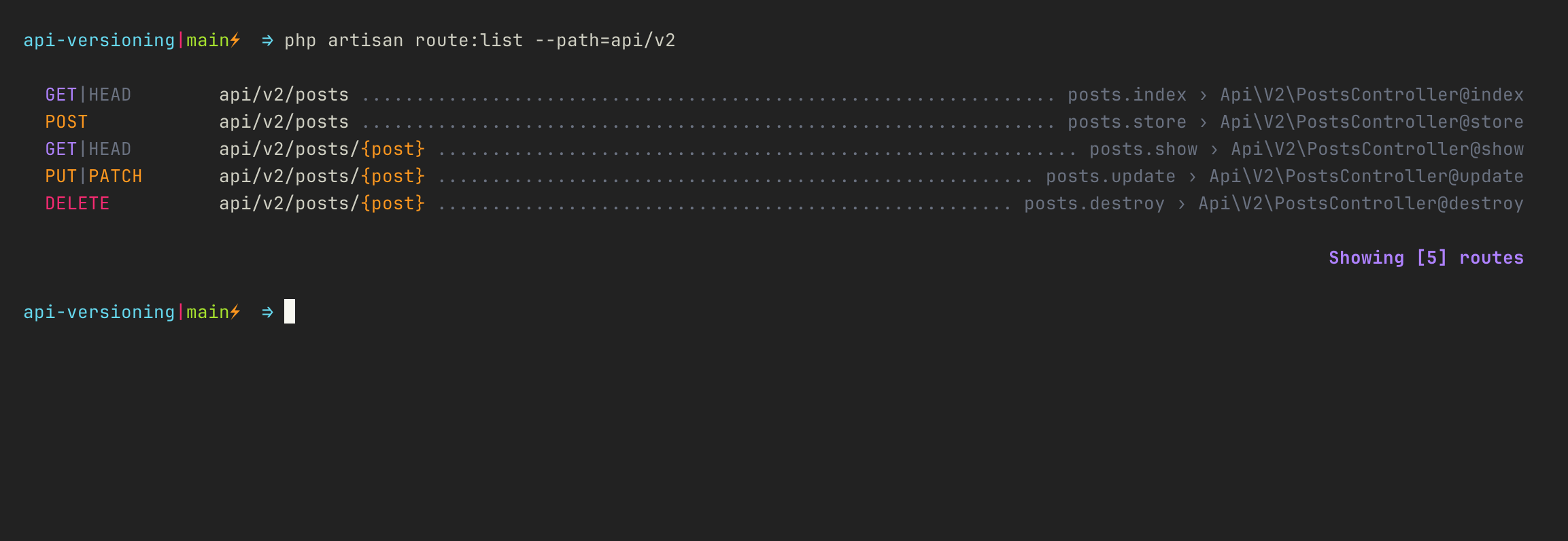Click the --path=api/v2 argument
Screen dimensions: 1568x541
click(605, 41)
